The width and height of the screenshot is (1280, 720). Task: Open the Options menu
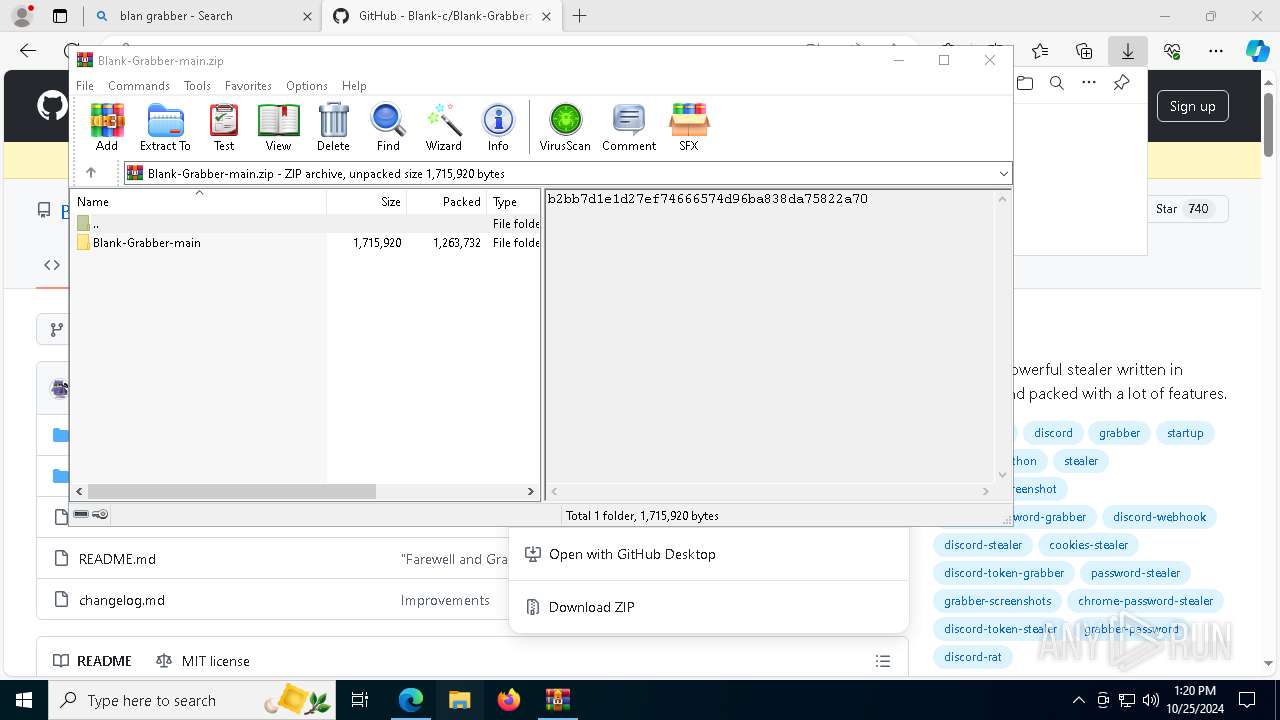[307, 86]
